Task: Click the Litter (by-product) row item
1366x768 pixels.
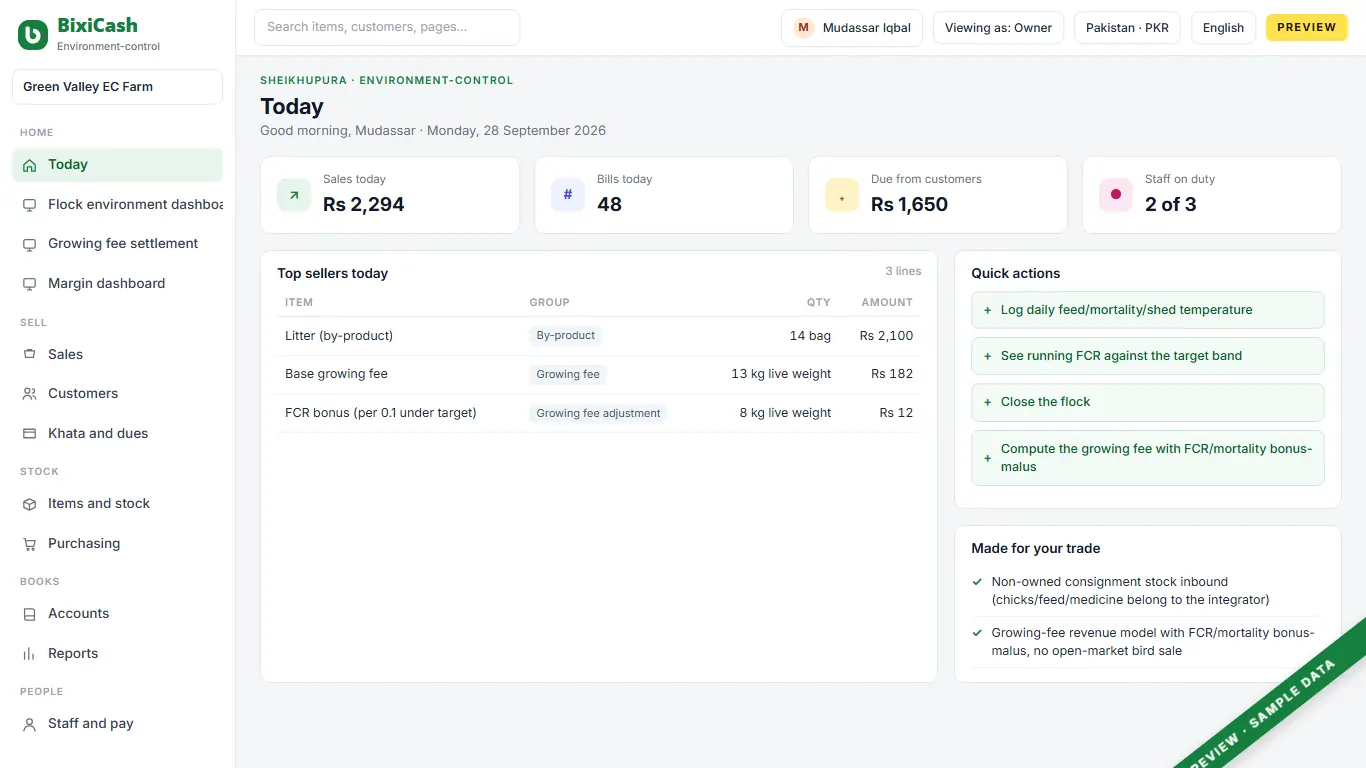Action: (x=339, y=336)
